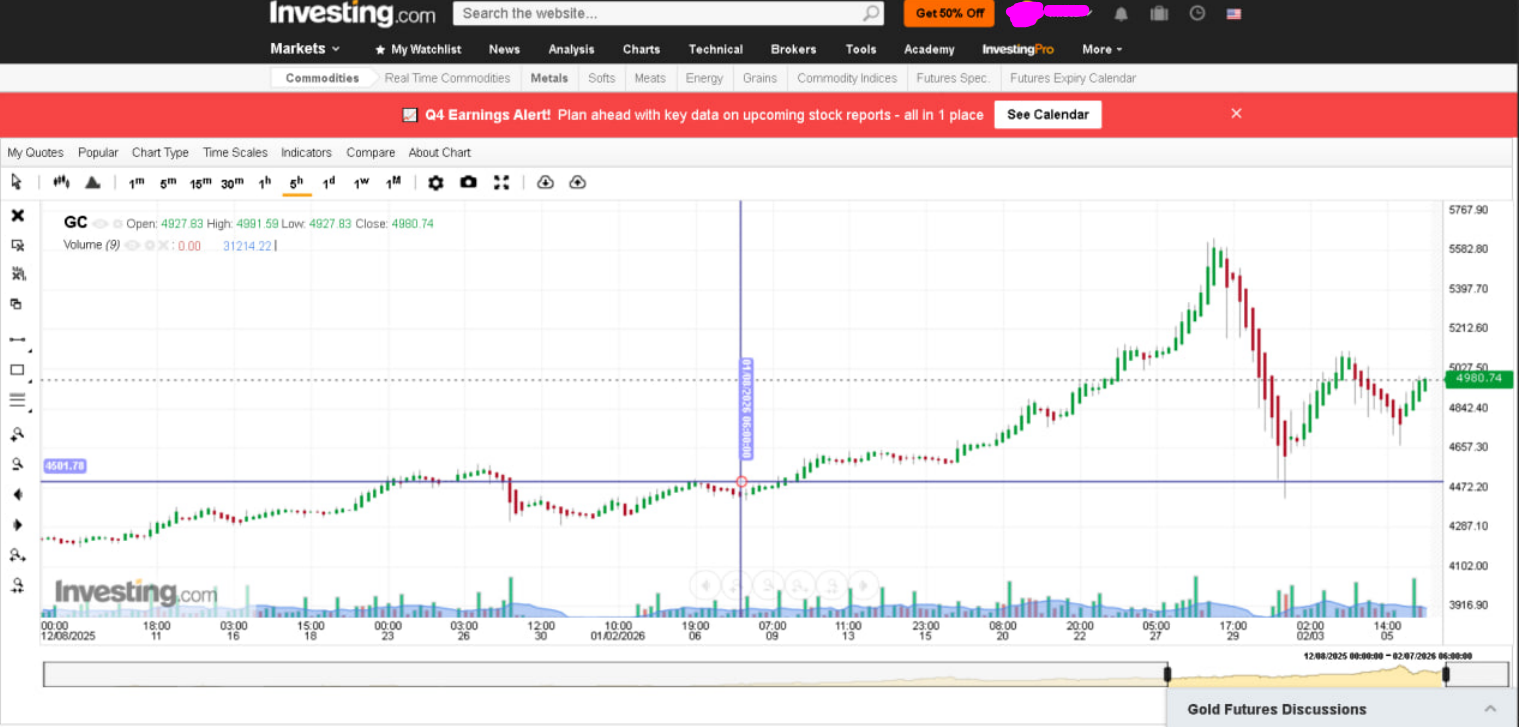
Task: Select the zoom-out magnifier tool
Action: (x=16, y=463)
